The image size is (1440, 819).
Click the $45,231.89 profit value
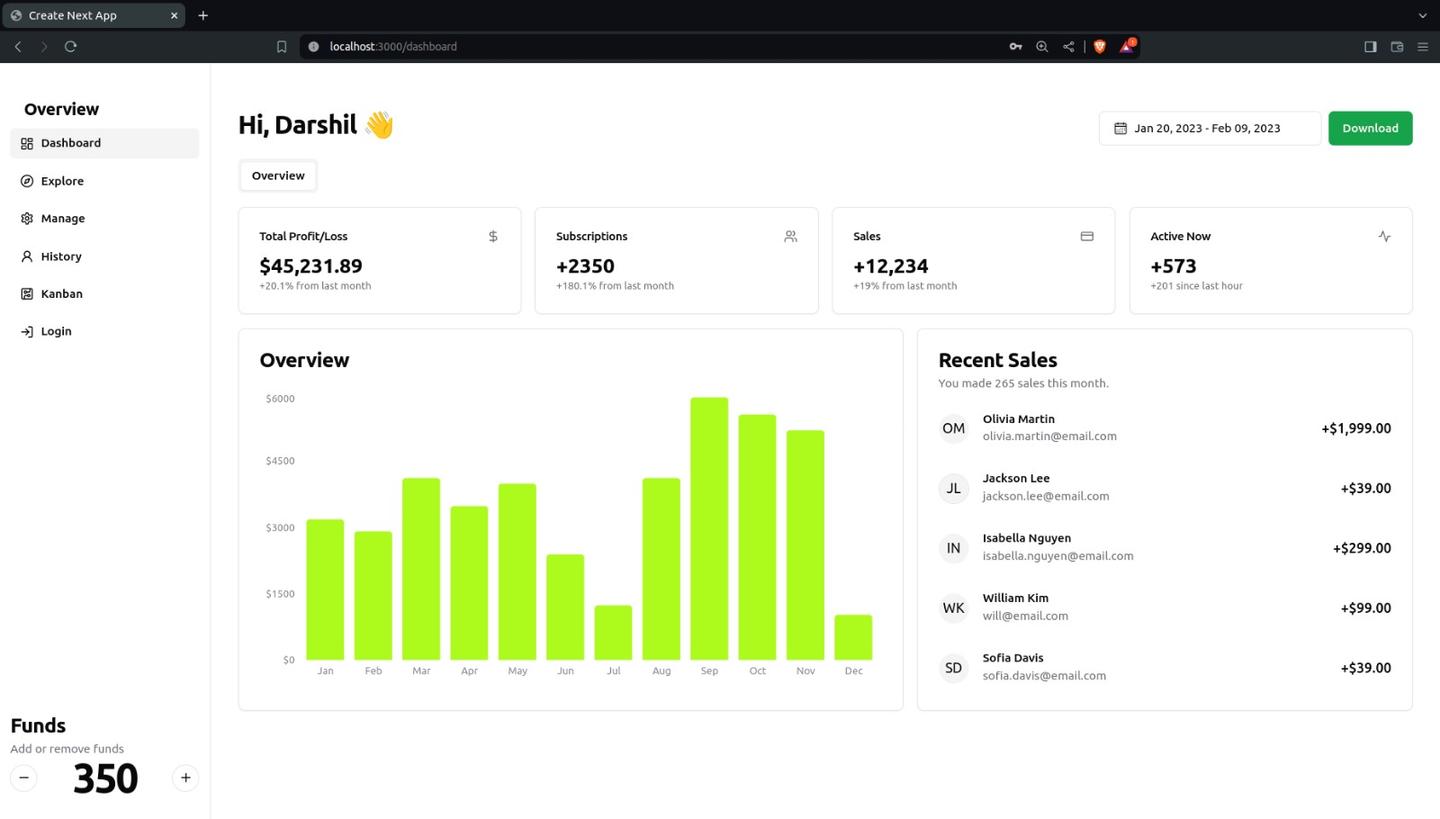click(x=311, y=266)
